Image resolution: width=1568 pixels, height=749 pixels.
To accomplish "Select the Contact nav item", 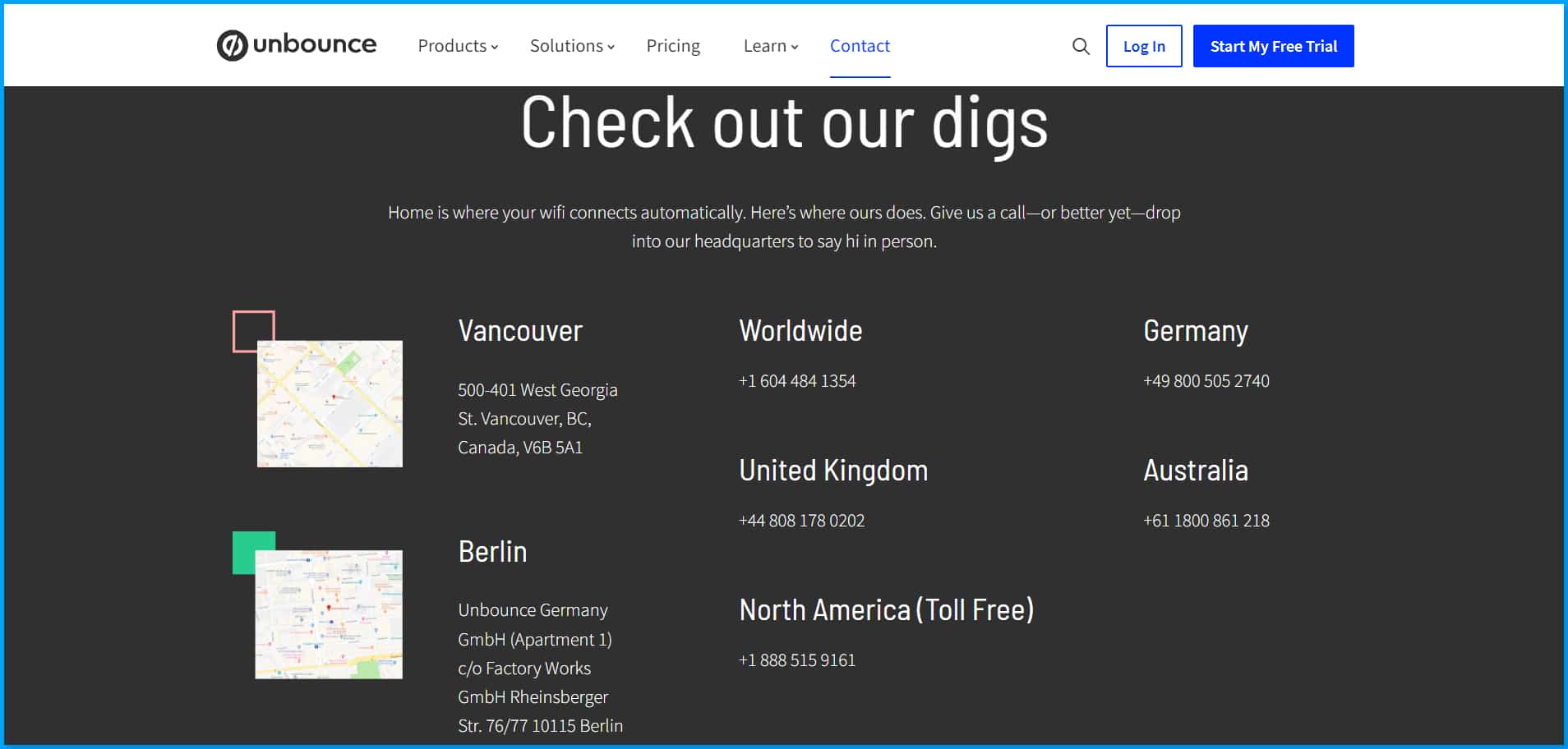I will 860,46.
